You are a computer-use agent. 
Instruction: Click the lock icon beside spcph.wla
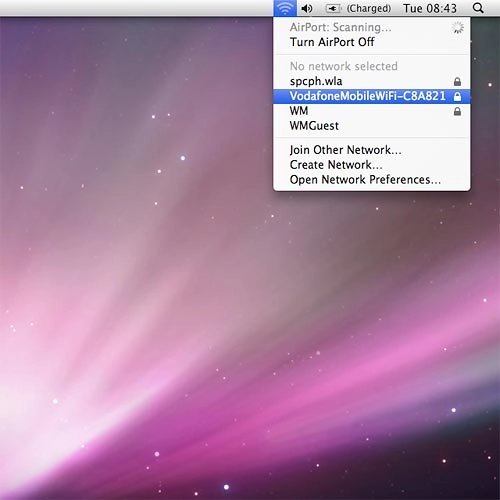457,81
